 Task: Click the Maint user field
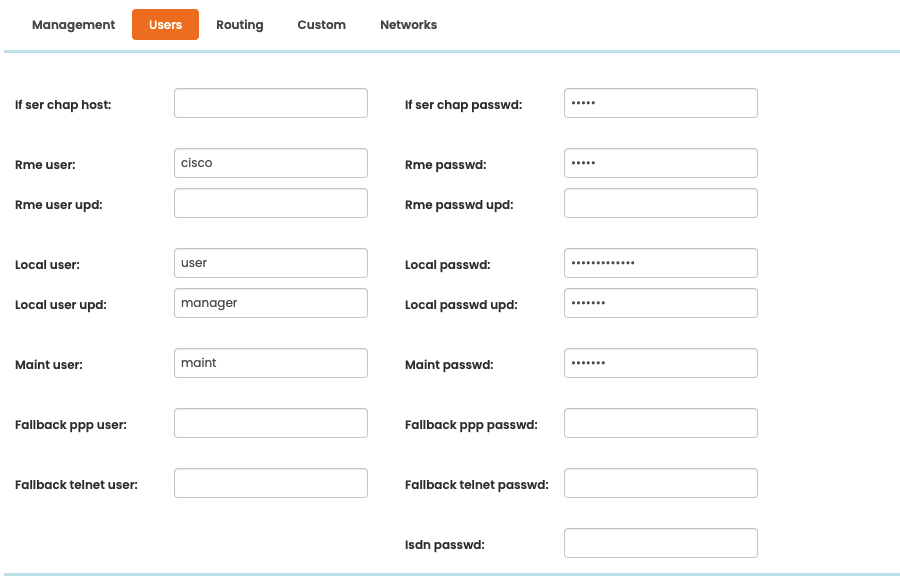271,363
